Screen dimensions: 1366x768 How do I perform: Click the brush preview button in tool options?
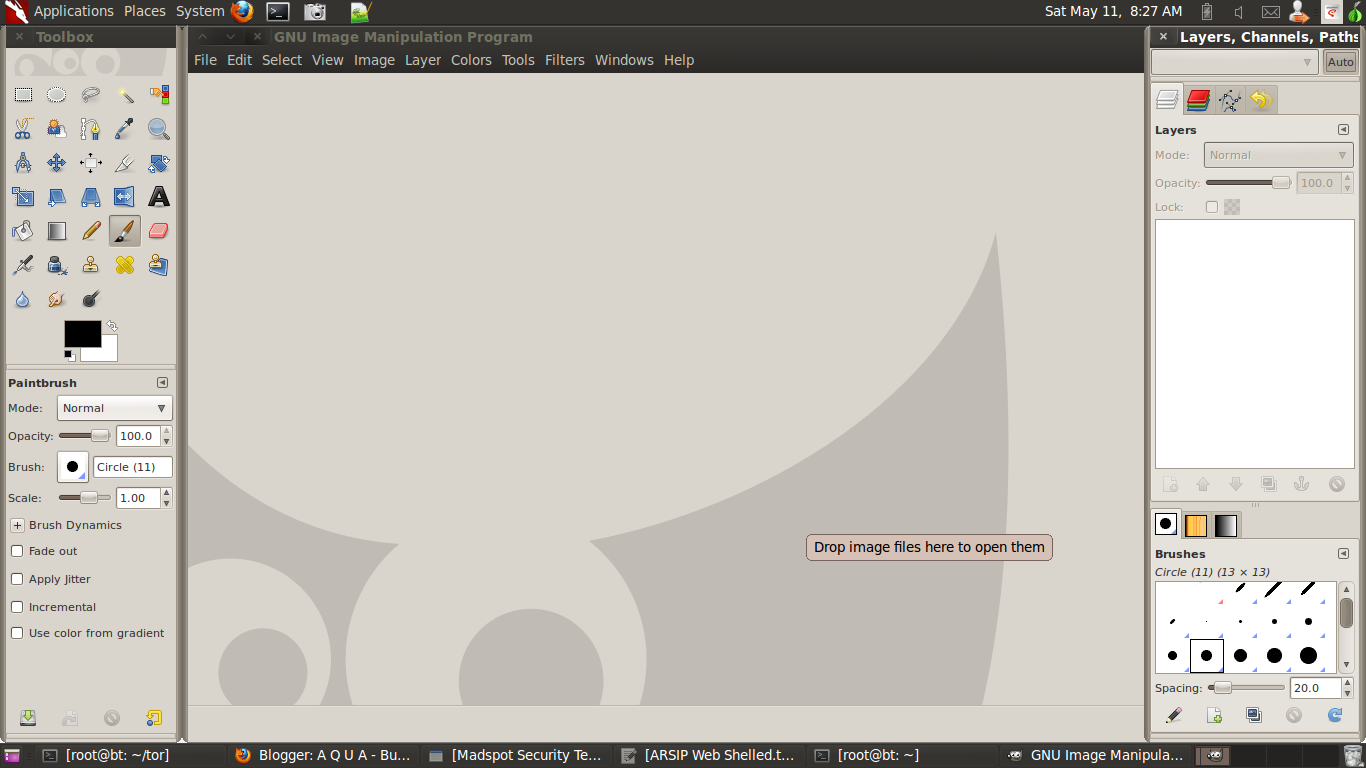[x=73, y=467]
